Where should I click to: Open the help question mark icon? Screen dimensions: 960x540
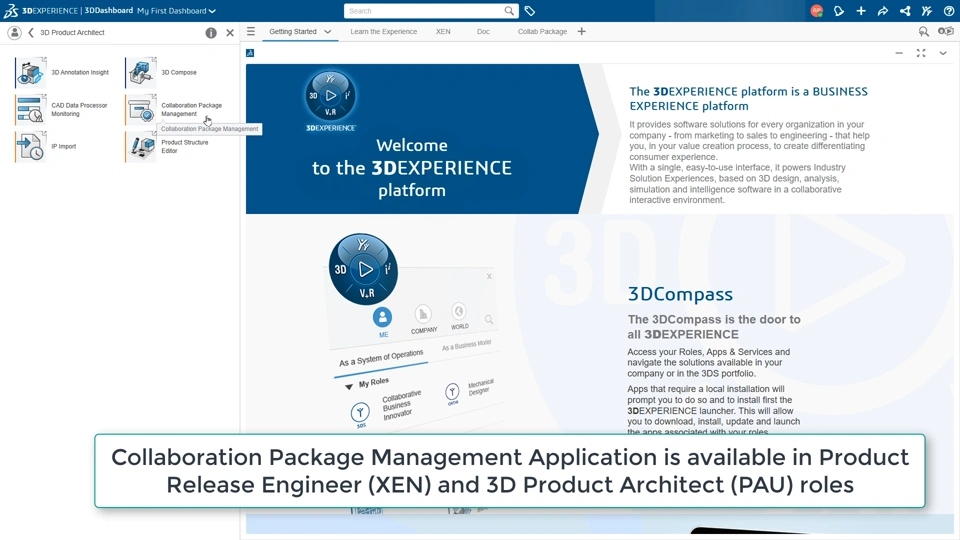tap(949, 11)
